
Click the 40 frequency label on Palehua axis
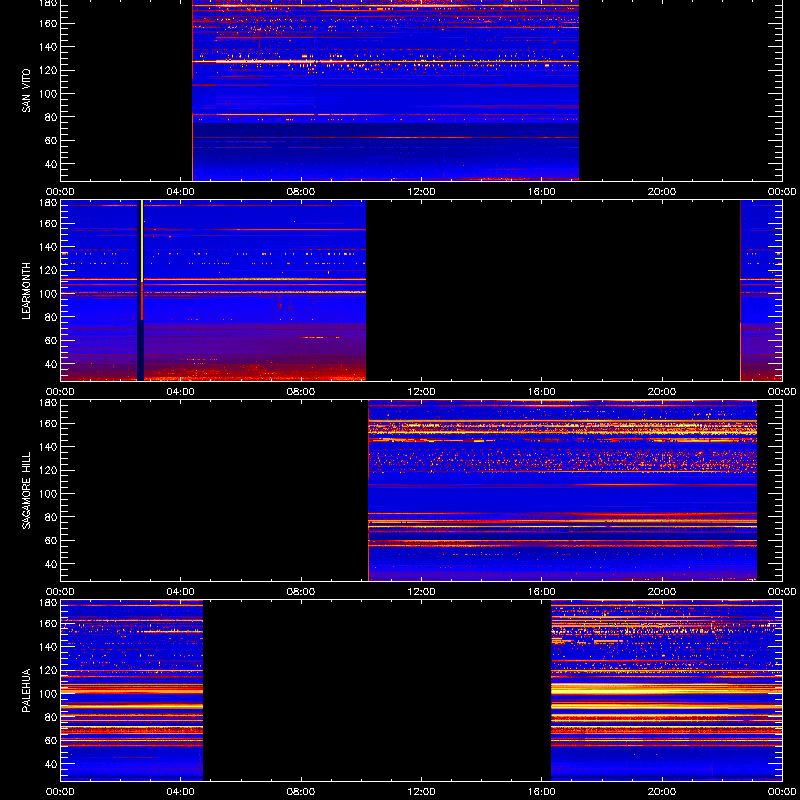[x=52, y=764]
